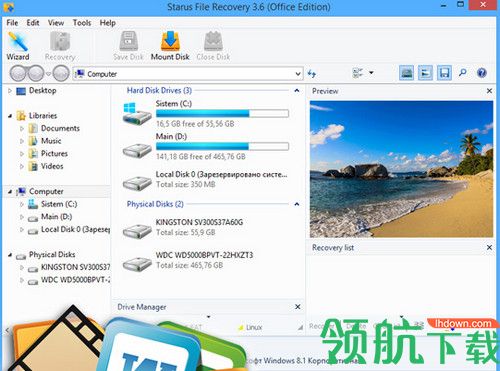Click '141,18 GB free of 465,76 GB' text

(201, 157)
